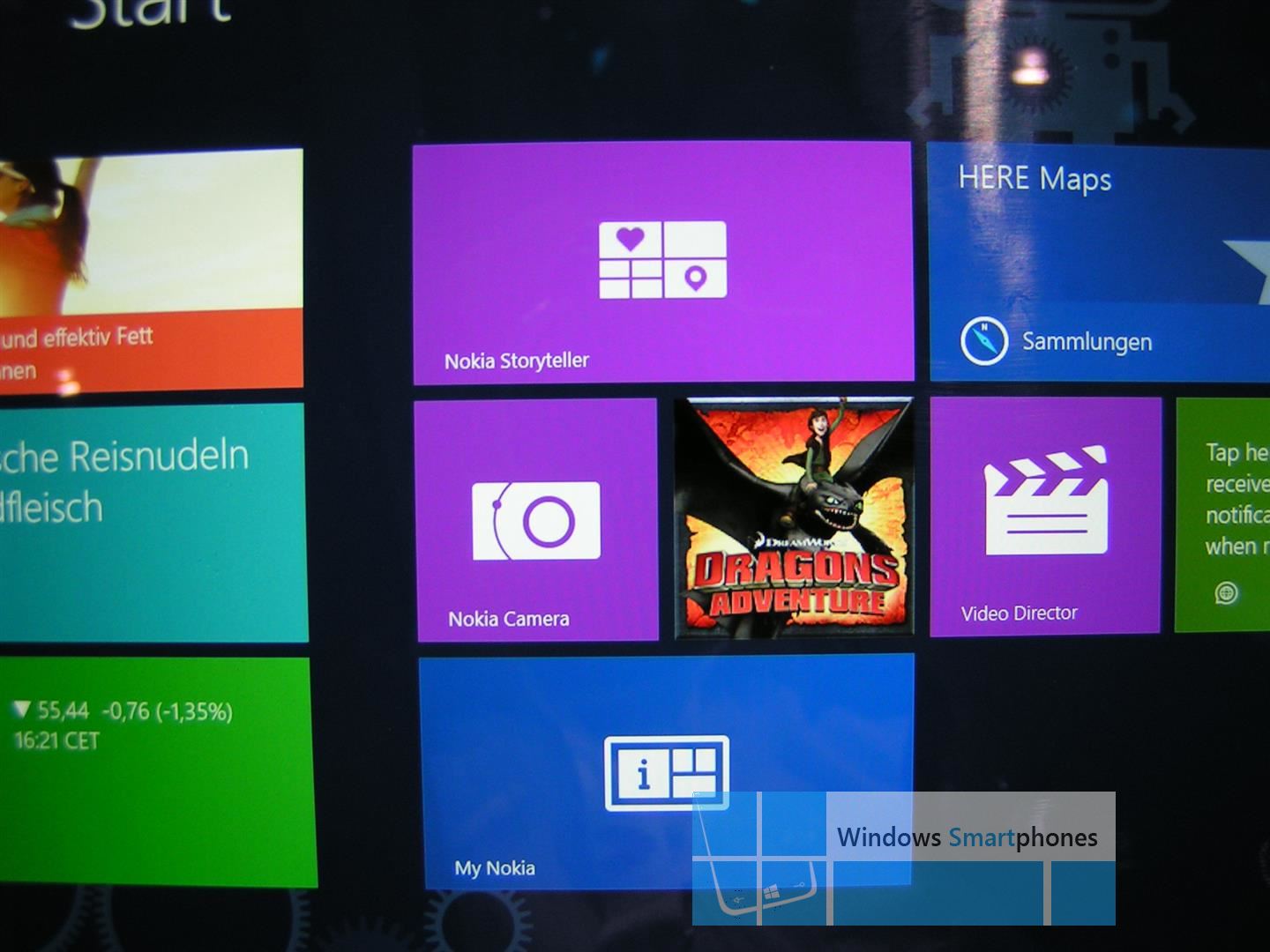Click the stock down-arrow indicator

pos(23,709)
